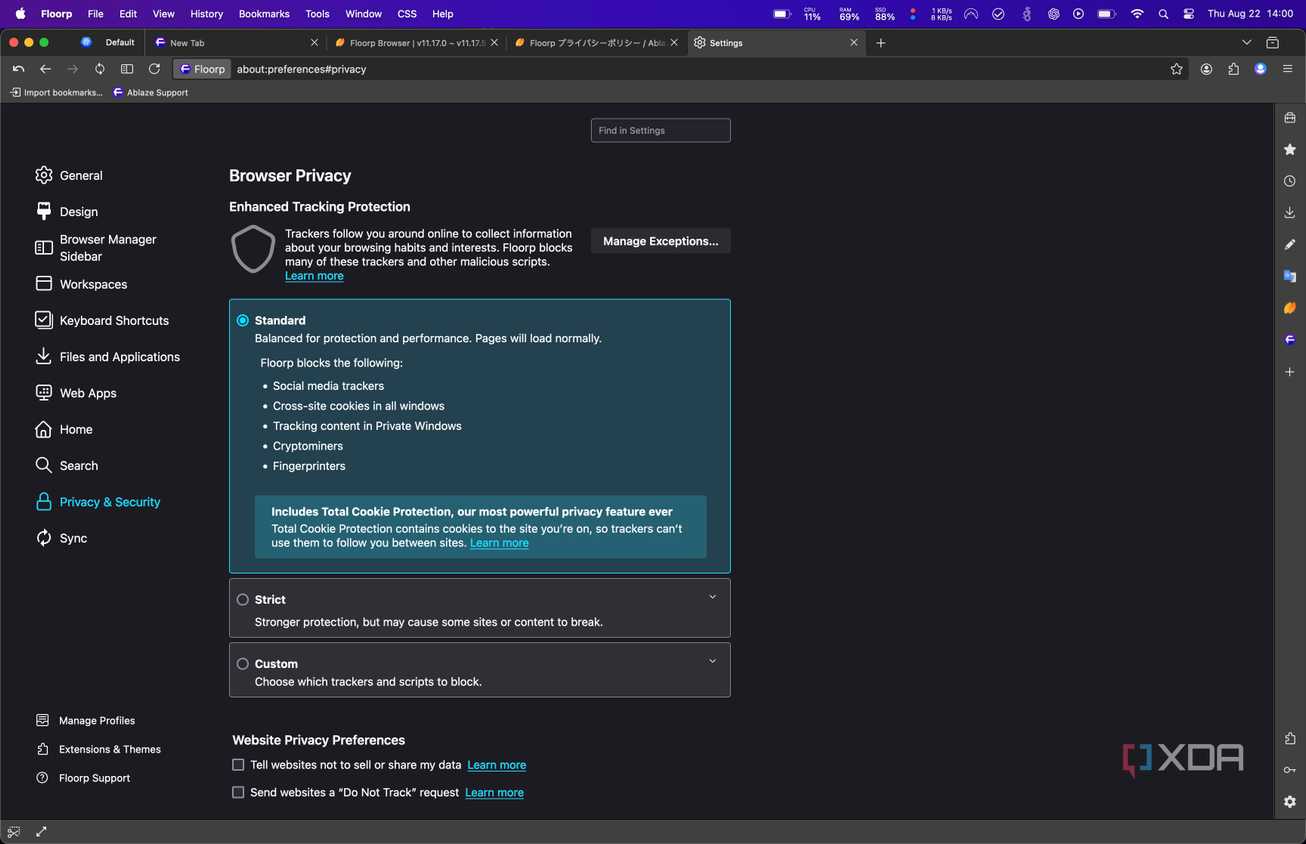This screenshot has height=844, width=1306.
Task: Click the status bar screenshot icon at bottom left
Action: (x=14, y=831)
